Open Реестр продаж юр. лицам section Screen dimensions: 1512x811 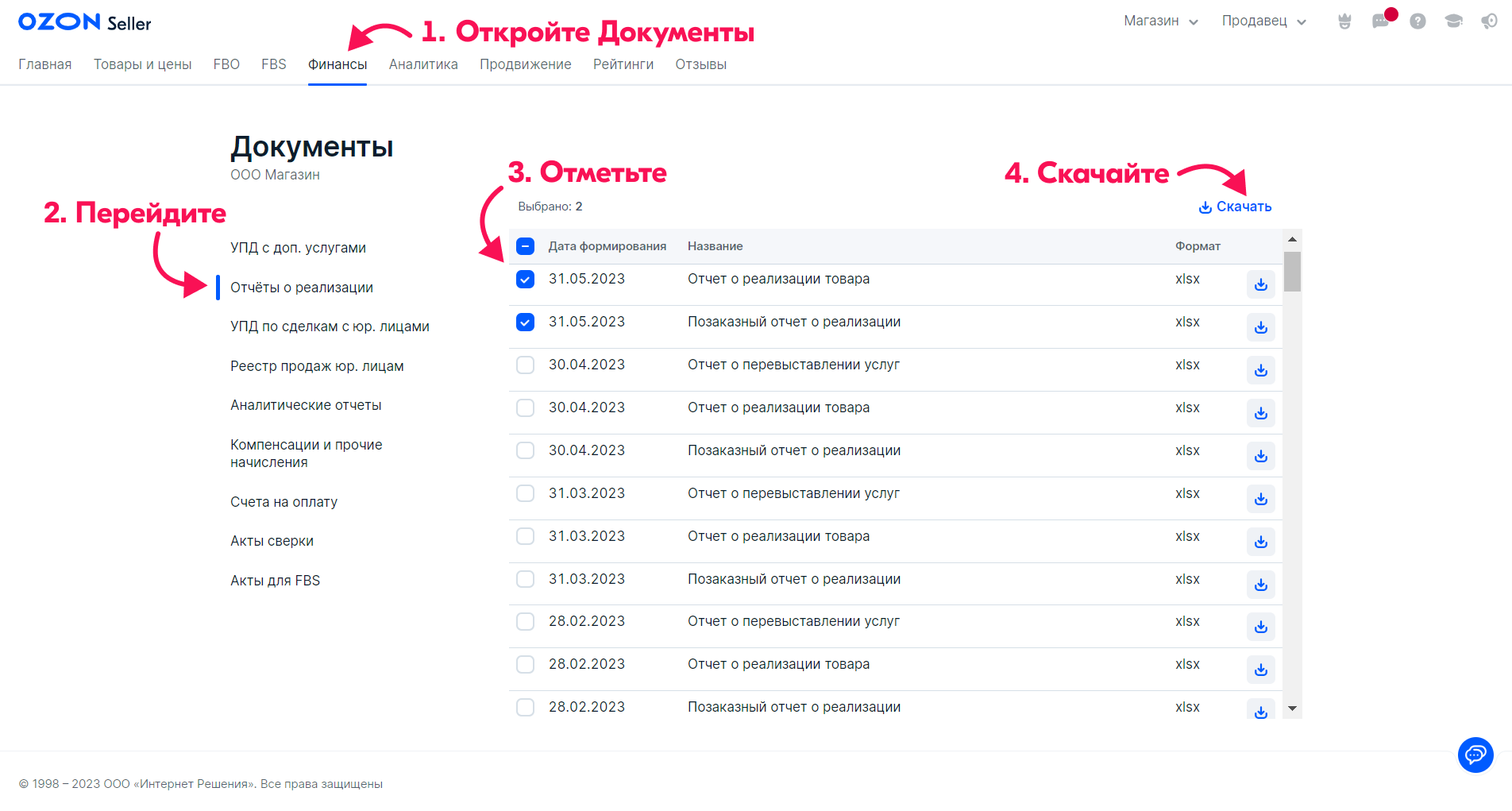click(317, 366)
